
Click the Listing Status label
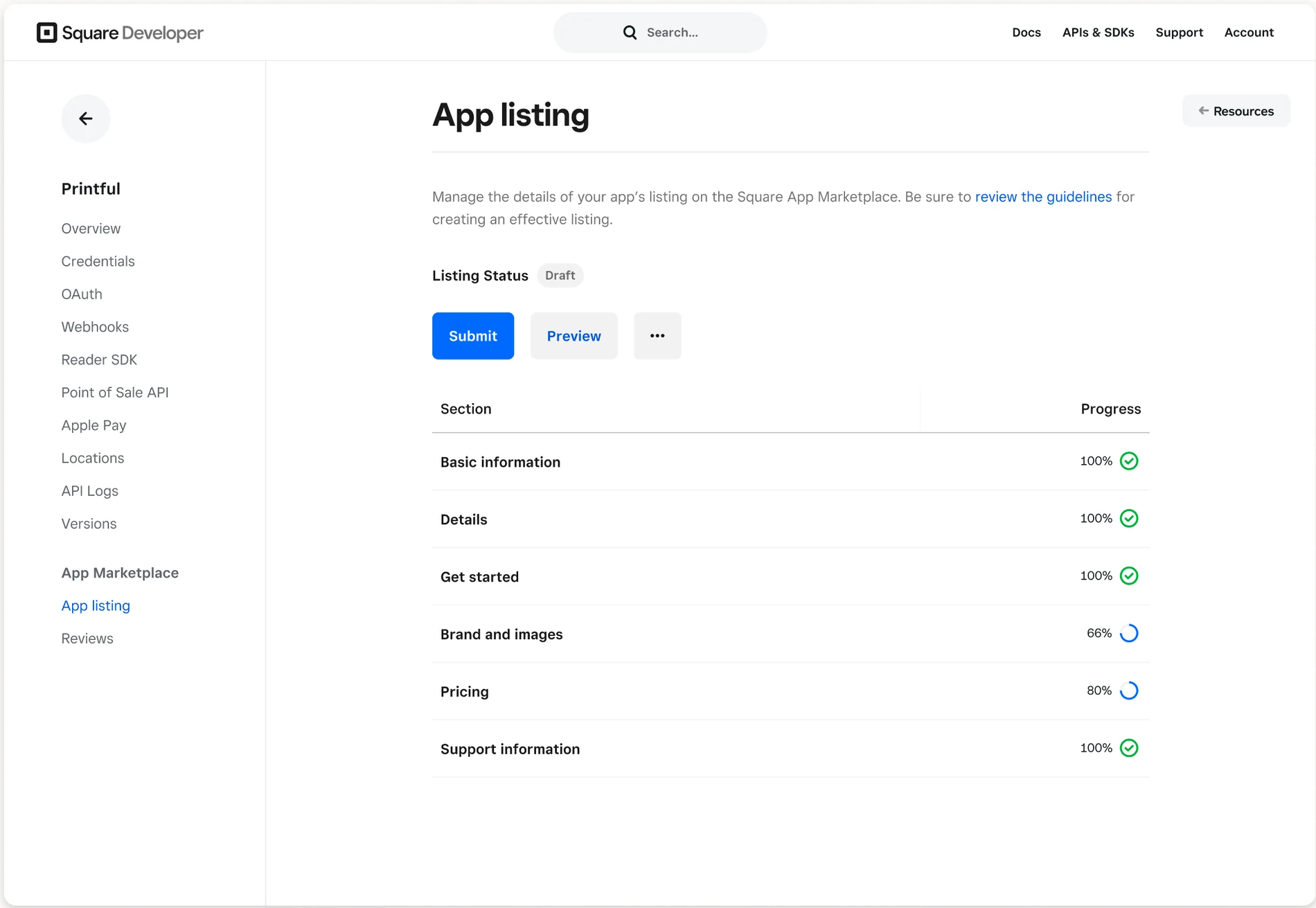click(480, 276)
